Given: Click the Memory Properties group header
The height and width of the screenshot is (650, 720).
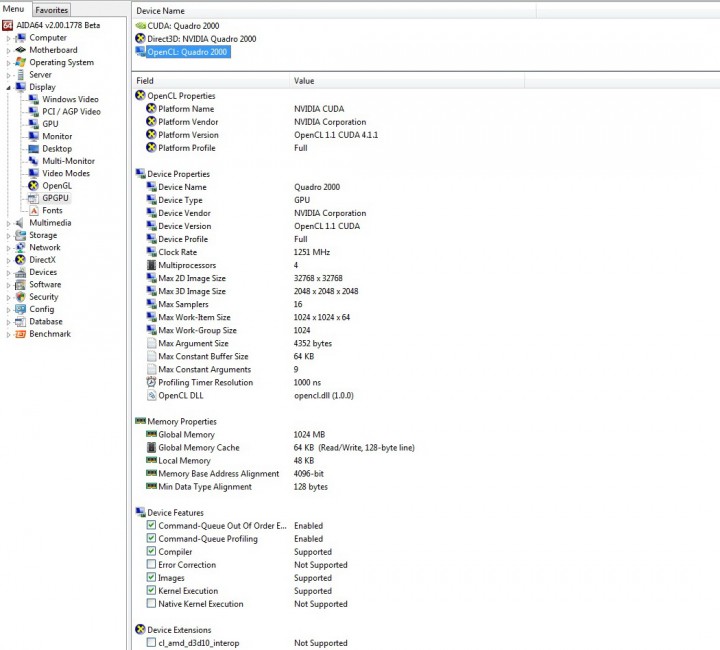Looking at the screenshot, I should 176,421.
